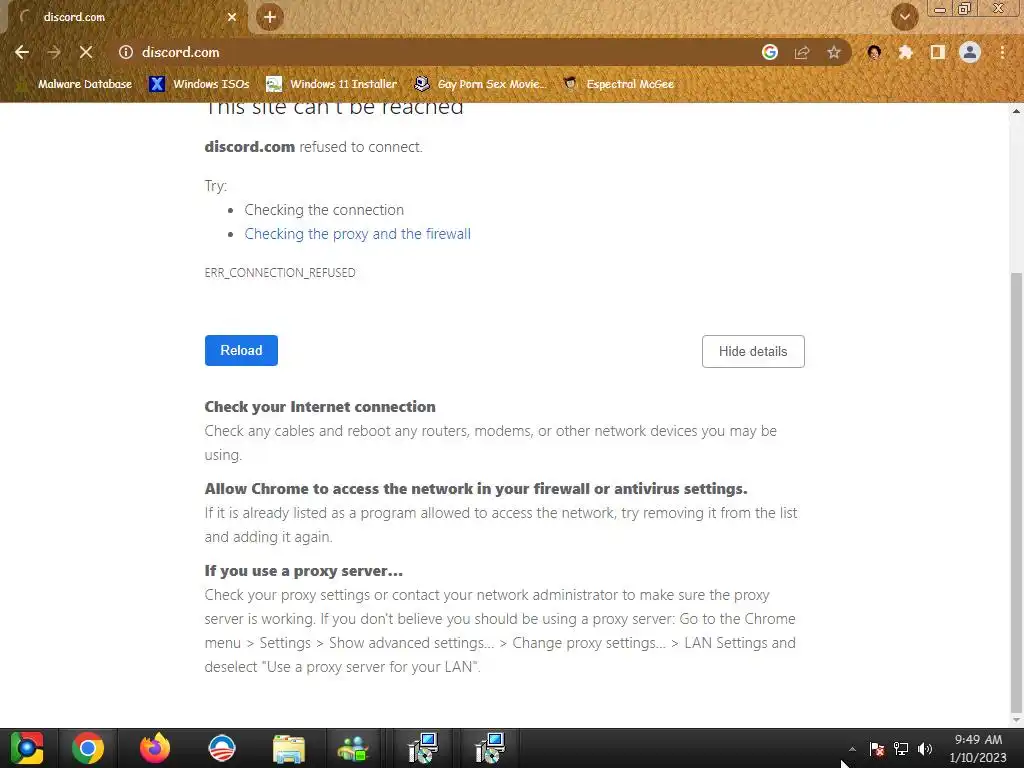
Task: Open Espectral McGee bookmark
Action: pos(618,84)
